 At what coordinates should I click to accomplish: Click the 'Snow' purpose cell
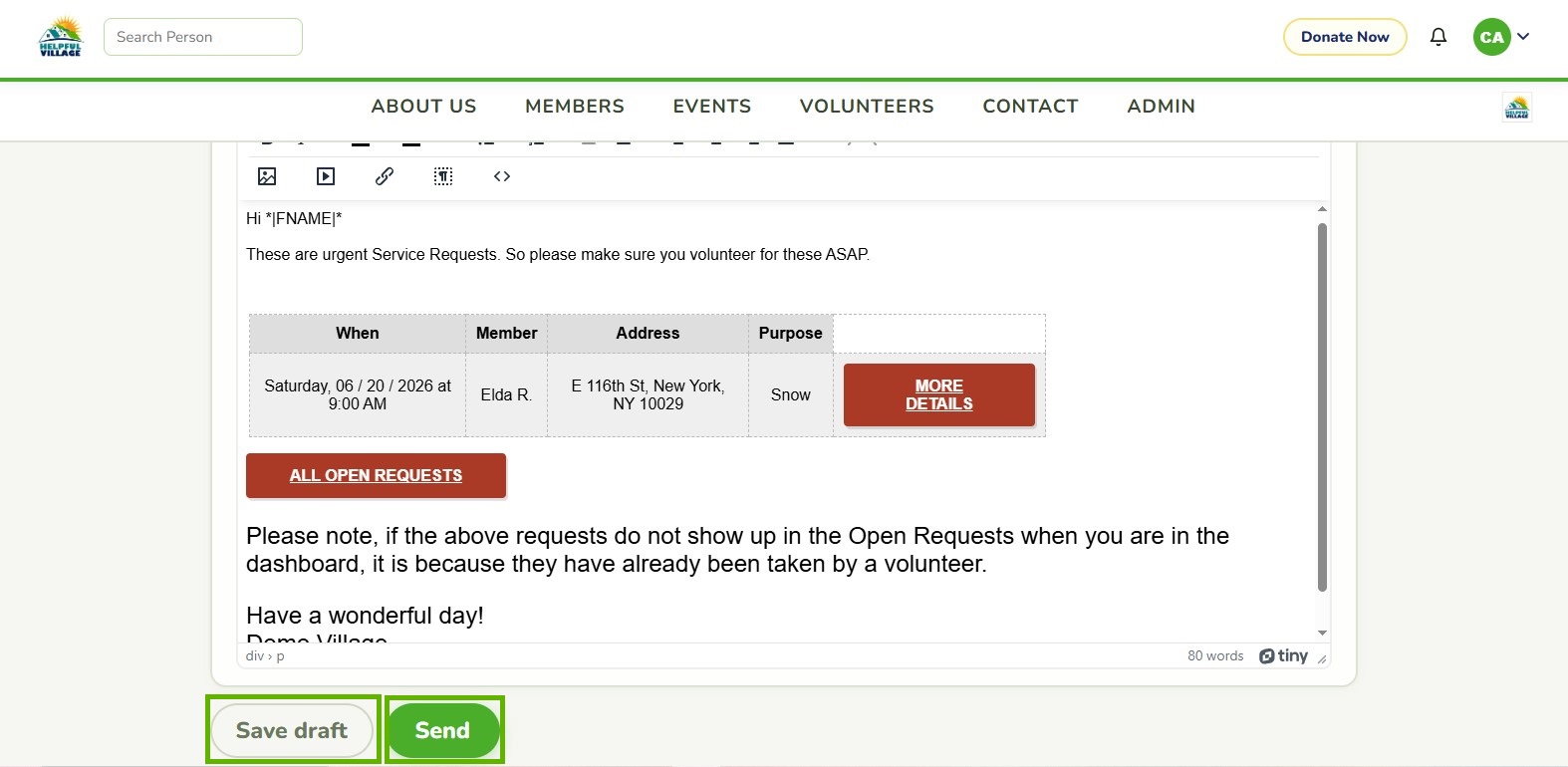click(791, 394)
